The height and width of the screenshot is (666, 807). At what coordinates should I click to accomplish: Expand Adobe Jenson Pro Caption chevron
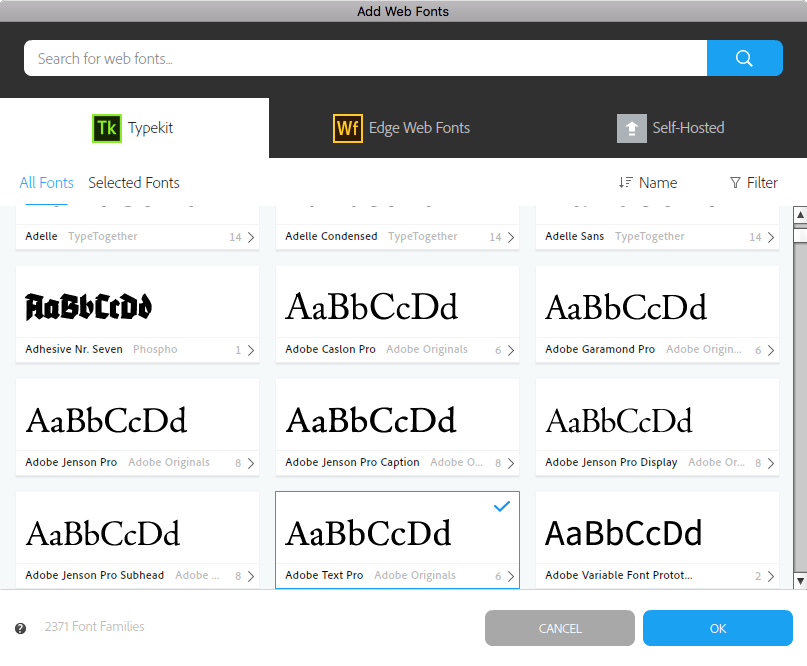pyautogui.click(x=511, y=463)
